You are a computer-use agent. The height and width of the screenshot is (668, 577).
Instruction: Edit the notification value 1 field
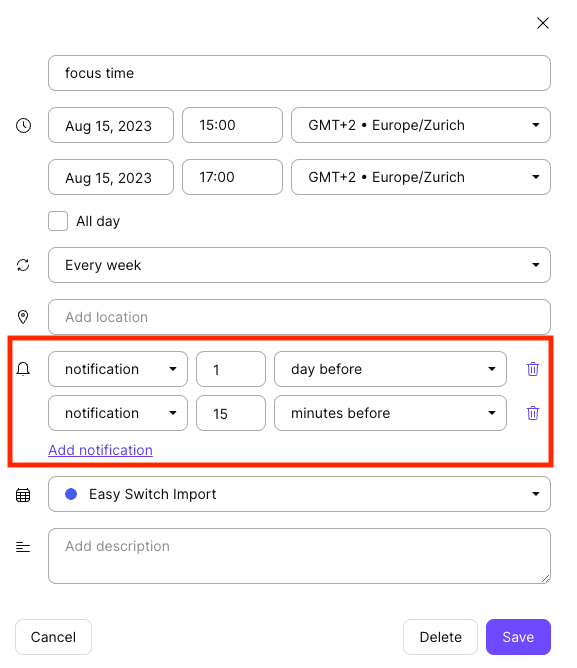pyautogui.click(x=231, y=369)
